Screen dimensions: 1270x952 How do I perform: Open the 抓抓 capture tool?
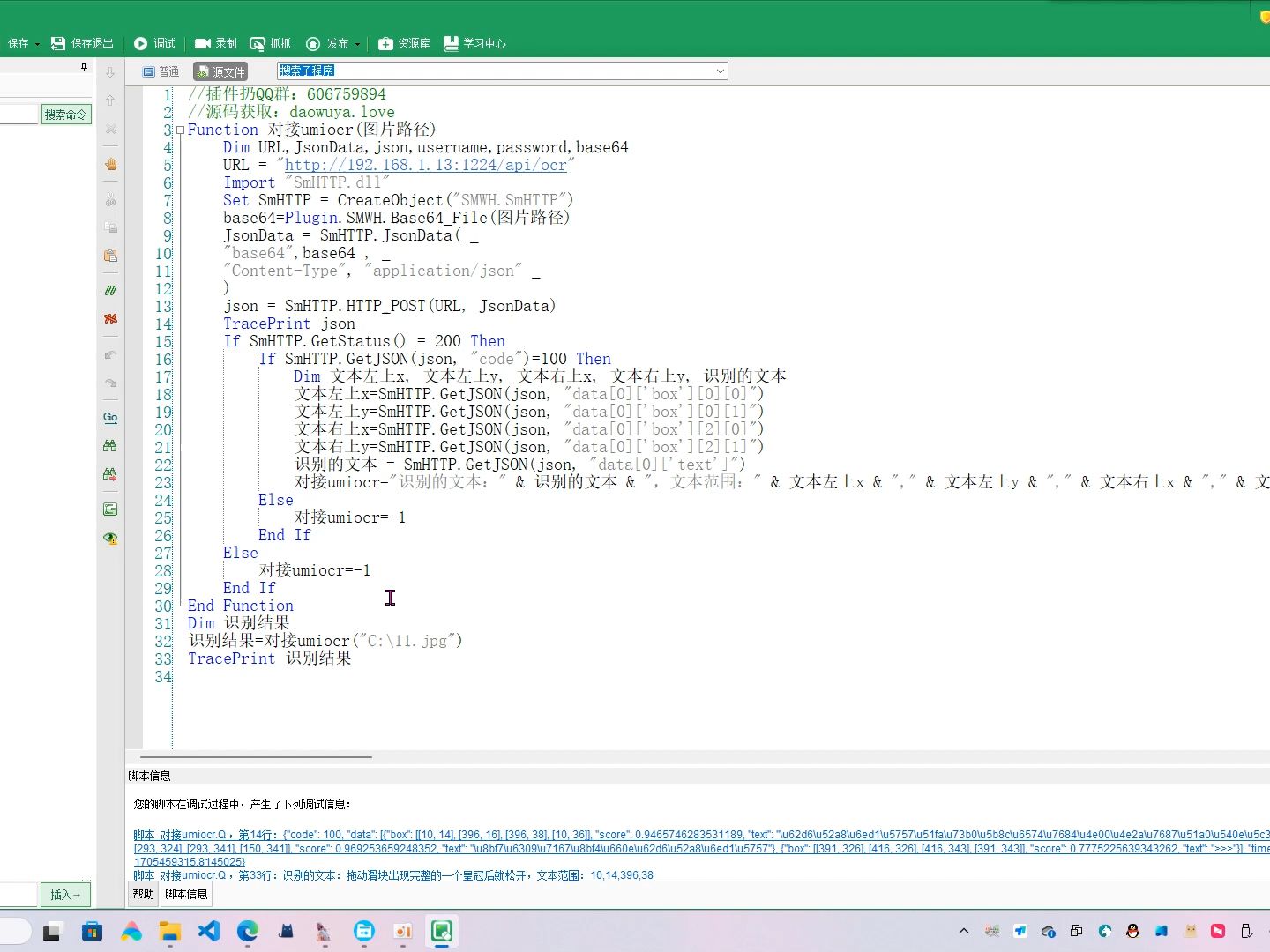click(x=270, y=43)
